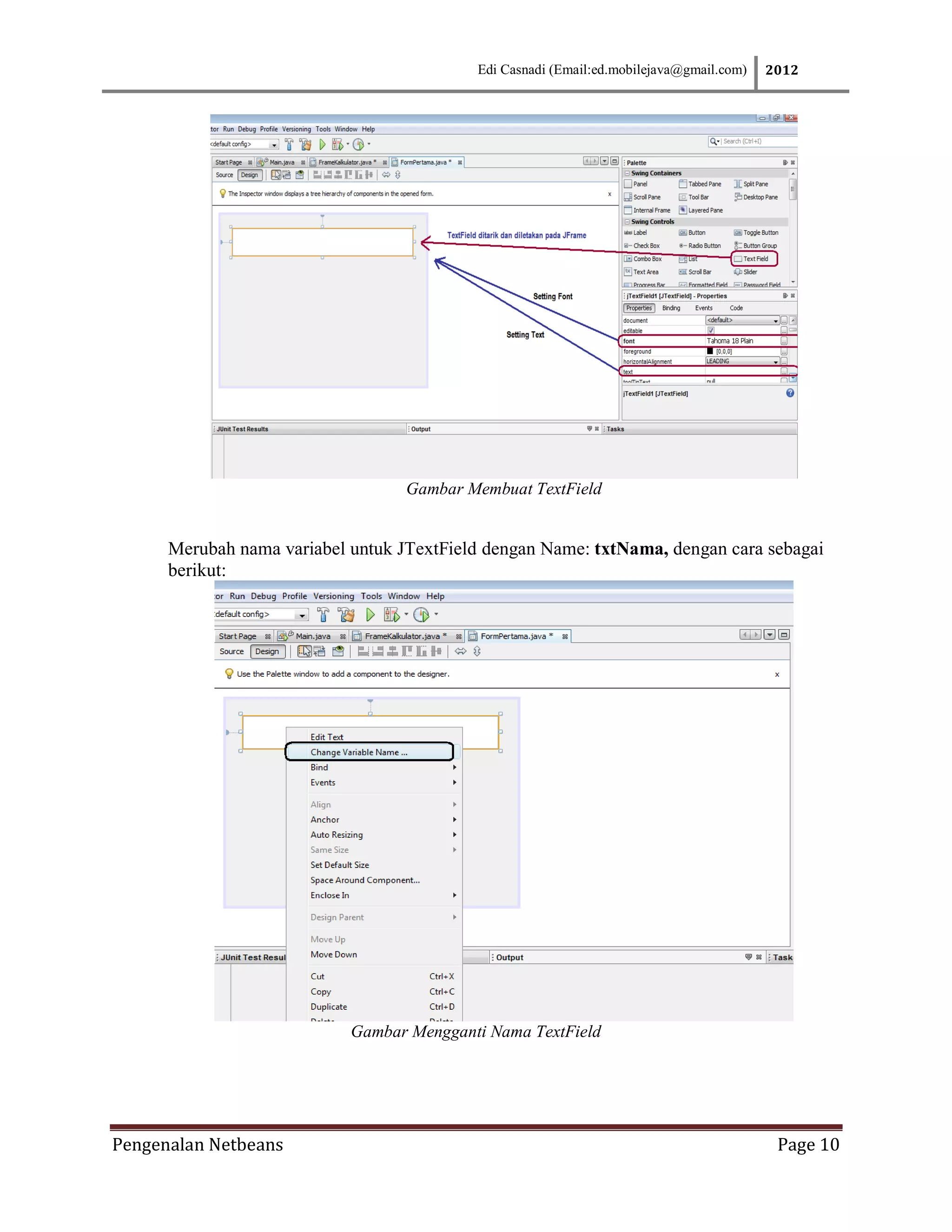Pick the Button Group component in the Palette
This screenshot has width=952, height=1232.
[755, 246]
